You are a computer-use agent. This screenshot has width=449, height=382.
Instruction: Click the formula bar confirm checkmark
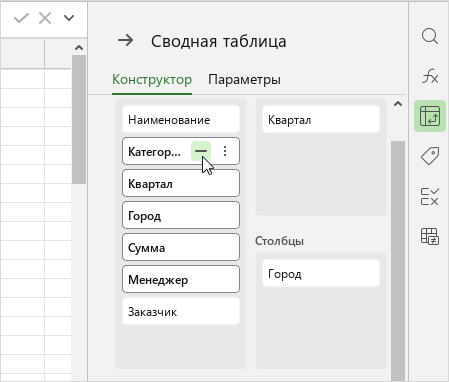[21, 18]
